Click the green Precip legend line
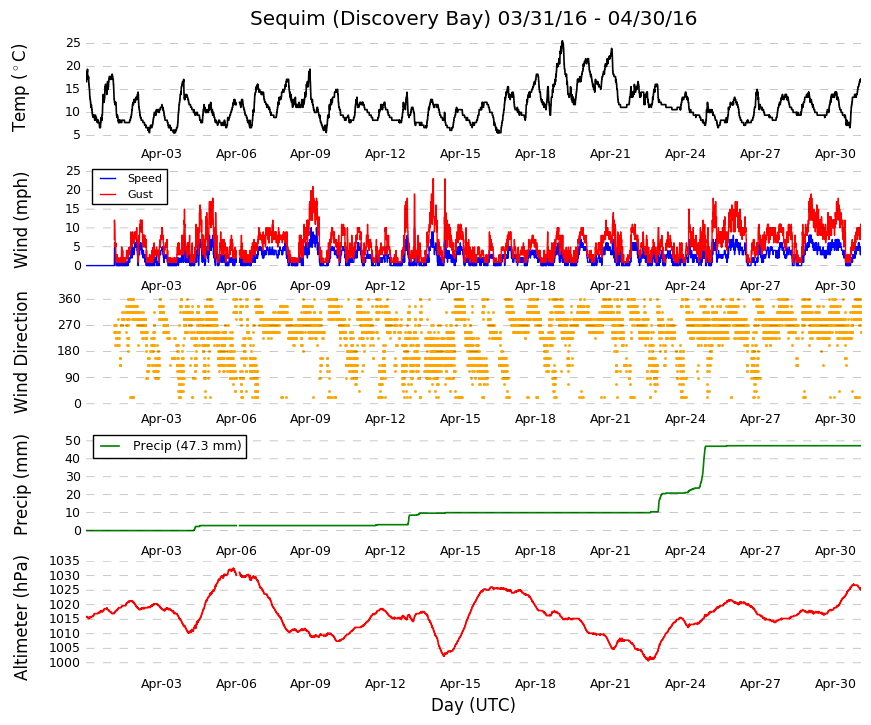The height and width of the screenshot is (725, 871). [111, 446]
